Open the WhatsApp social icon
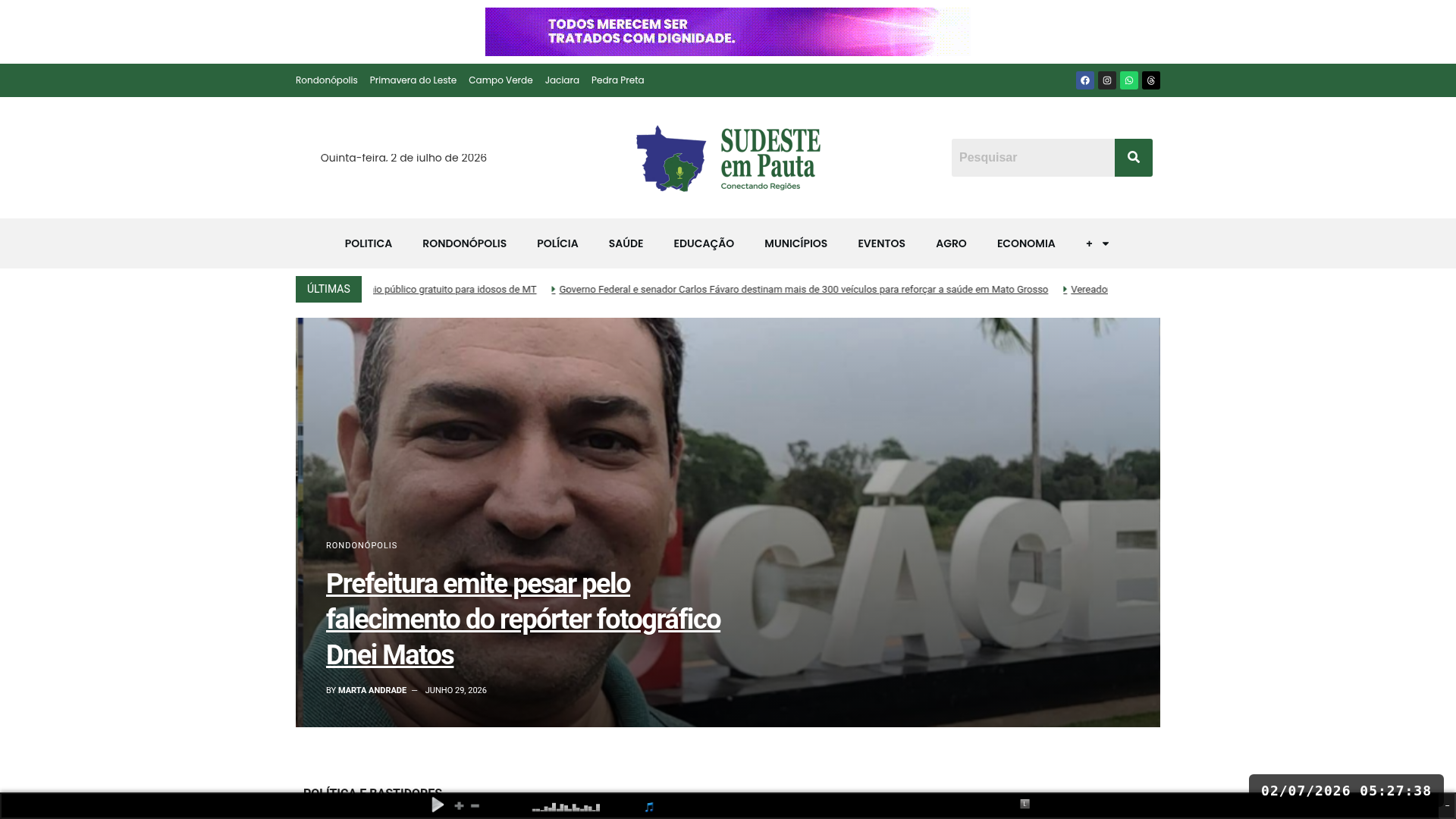 (x=1129, y=80)
